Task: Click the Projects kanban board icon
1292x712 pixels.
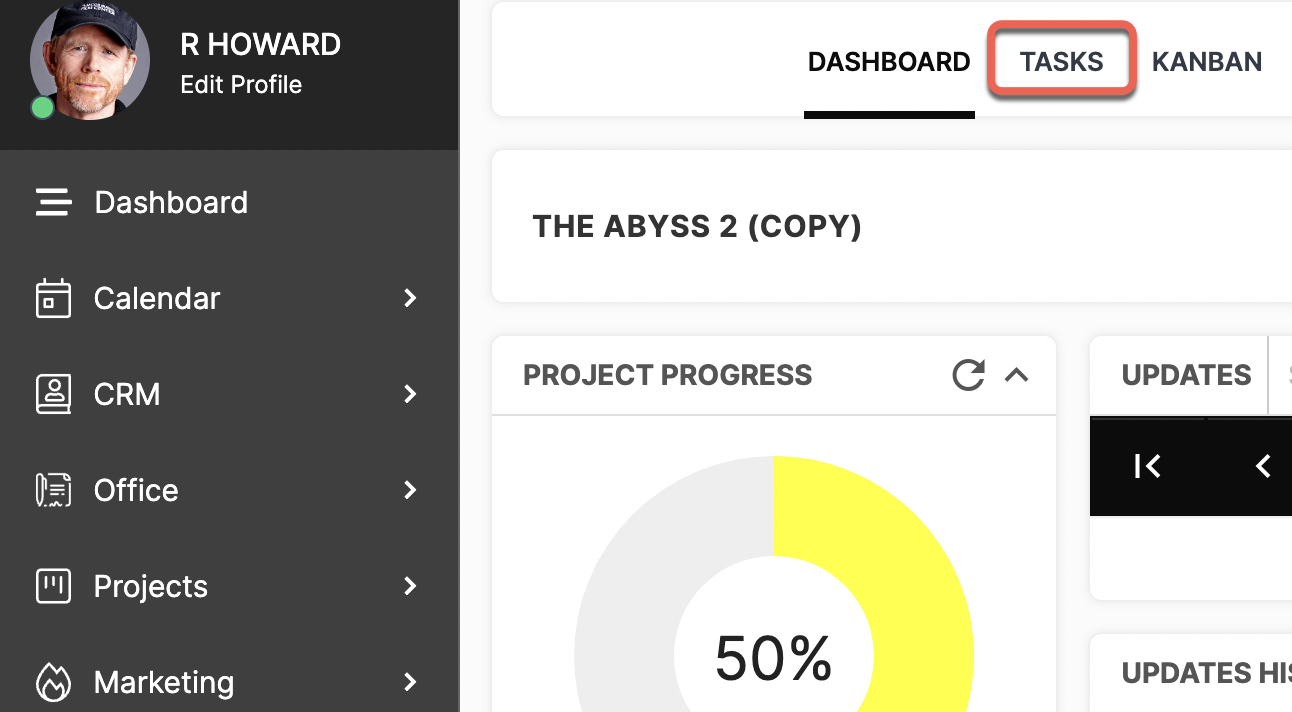Action: tap(54, 586)
